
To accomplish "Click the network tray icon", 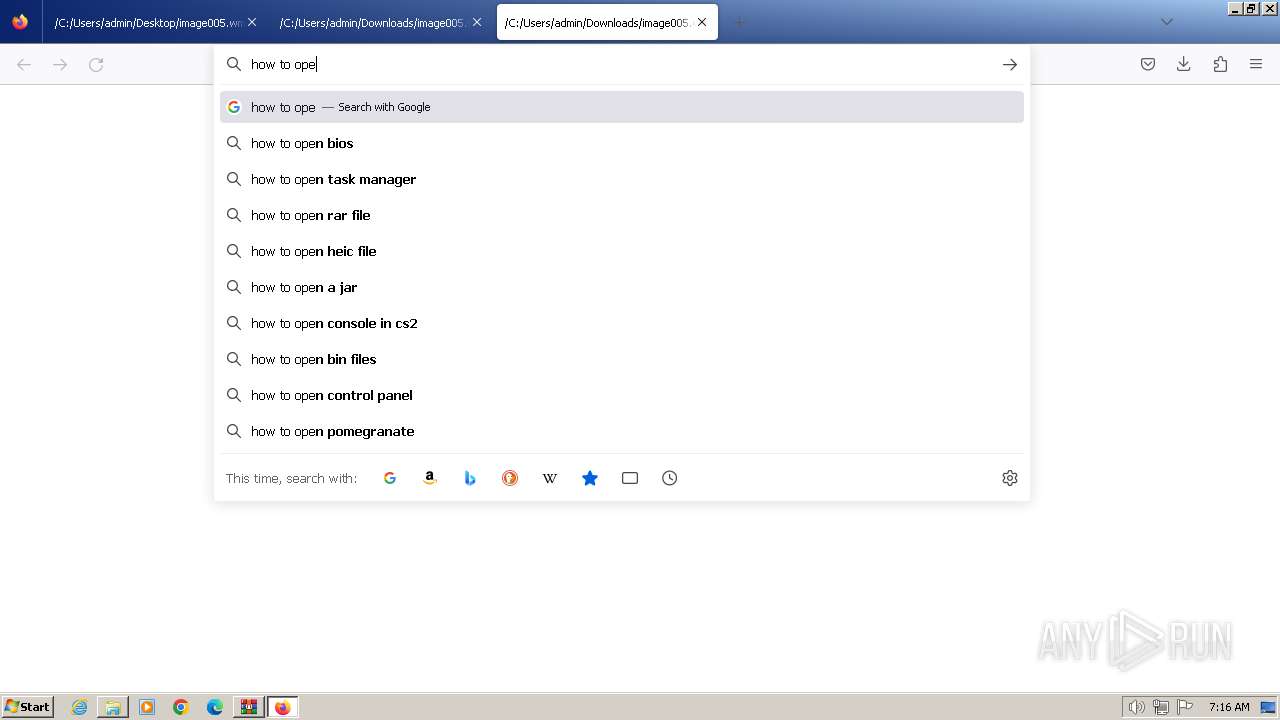I will click(1161, 707).
